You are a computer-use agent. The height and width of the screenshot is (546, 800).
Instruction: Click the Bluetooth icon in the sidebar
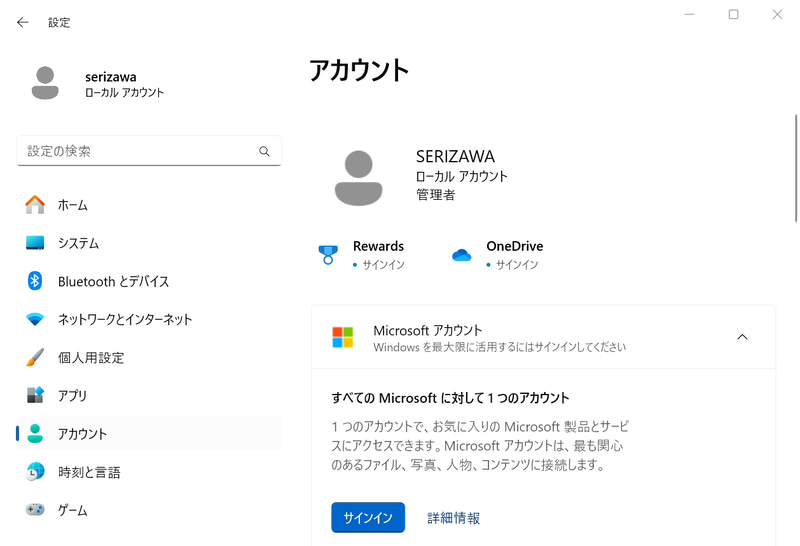[x=35, y=281]
